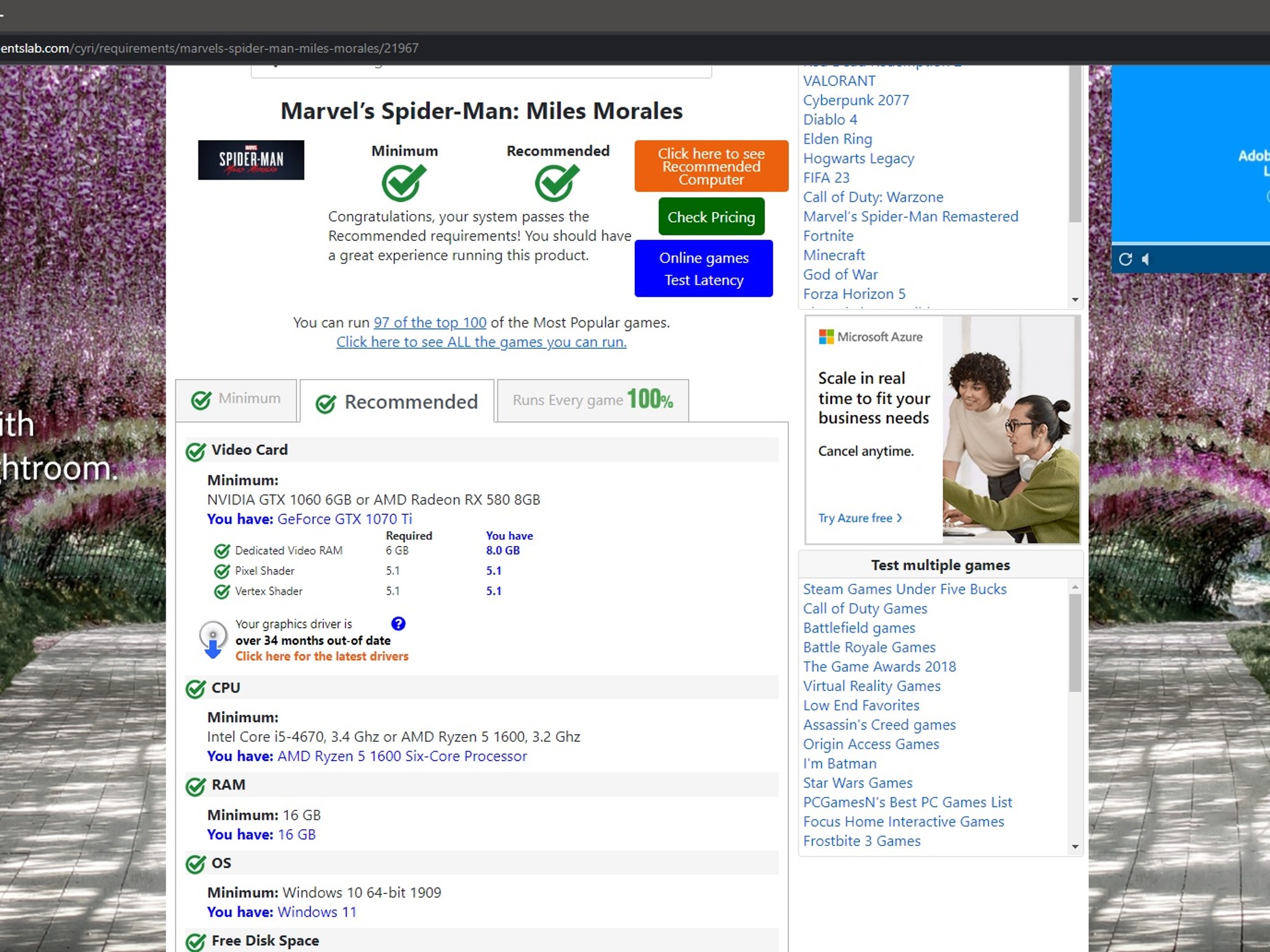The image size is (1270, 952).
Task: Open the 97 of the top 100 link
Action: pos(430,322)
